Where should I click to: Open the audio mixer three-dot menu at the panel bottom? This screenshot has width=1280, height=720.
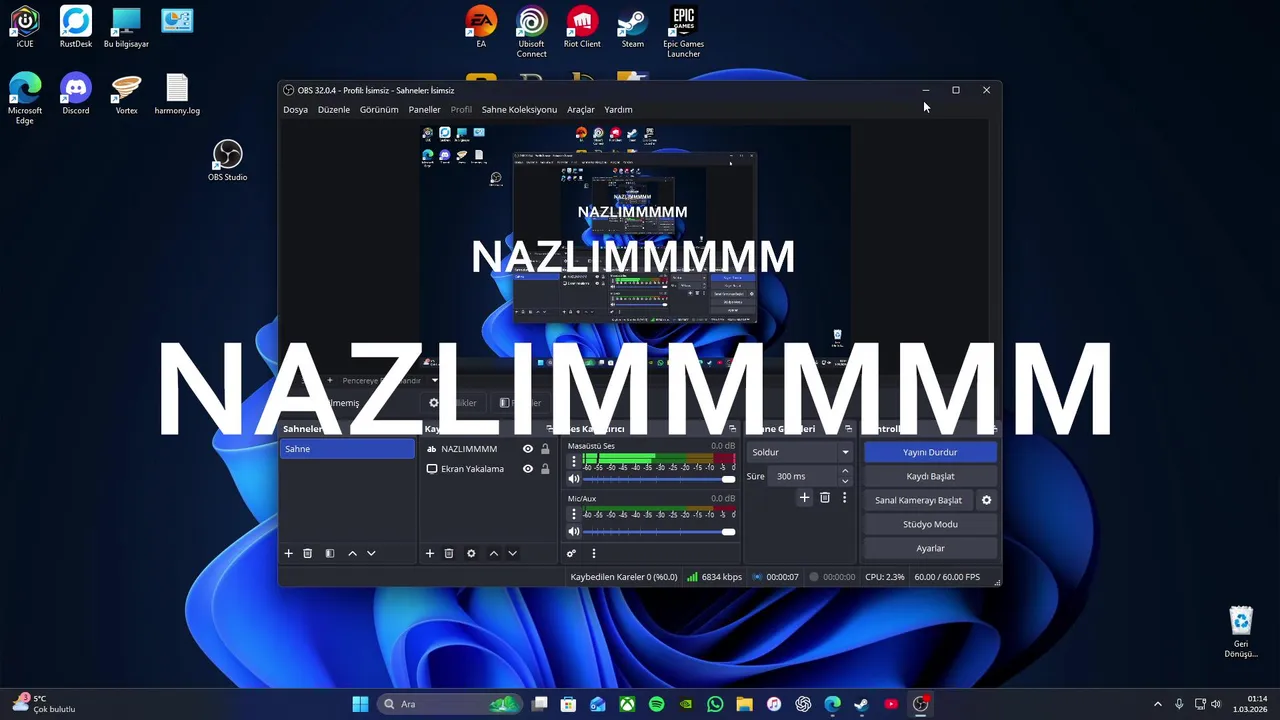point(593,553)
